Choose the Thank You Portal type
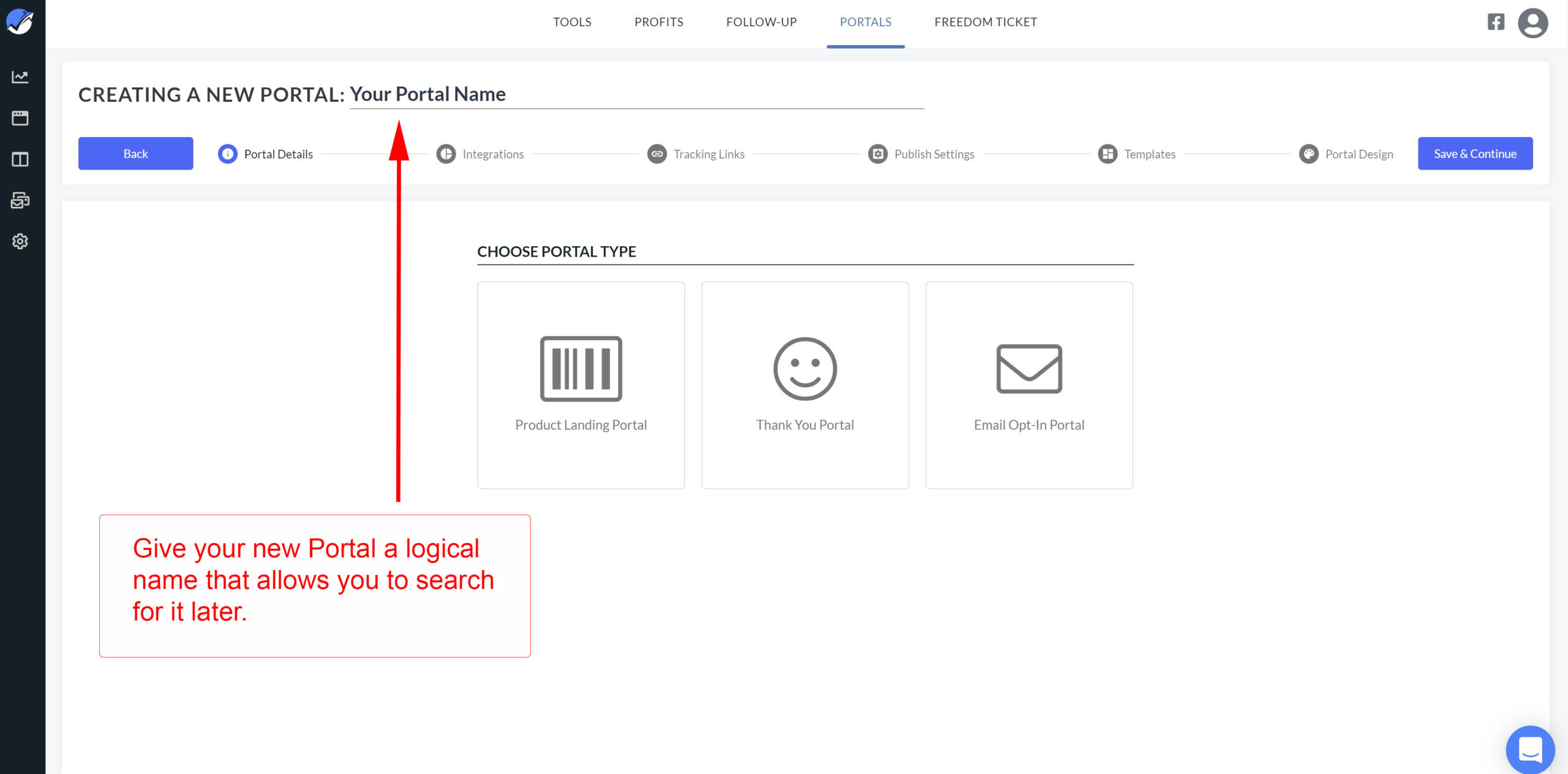1568x774 pixels. (x=805, y=385)
